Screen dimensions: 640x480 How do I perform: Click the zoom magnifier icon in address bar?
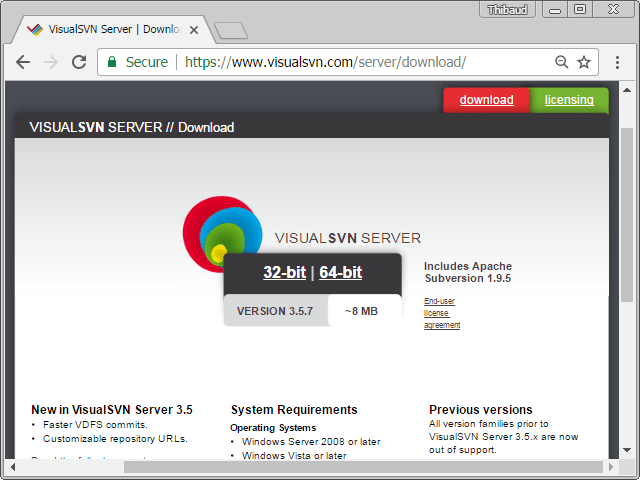tap(562, 62)
